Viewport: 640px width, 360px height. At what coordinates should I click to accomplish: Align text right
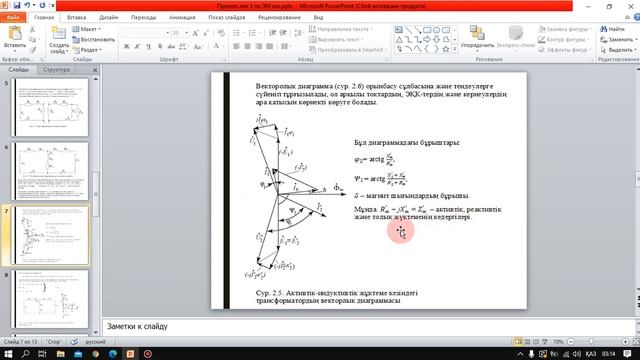point(258,46)
